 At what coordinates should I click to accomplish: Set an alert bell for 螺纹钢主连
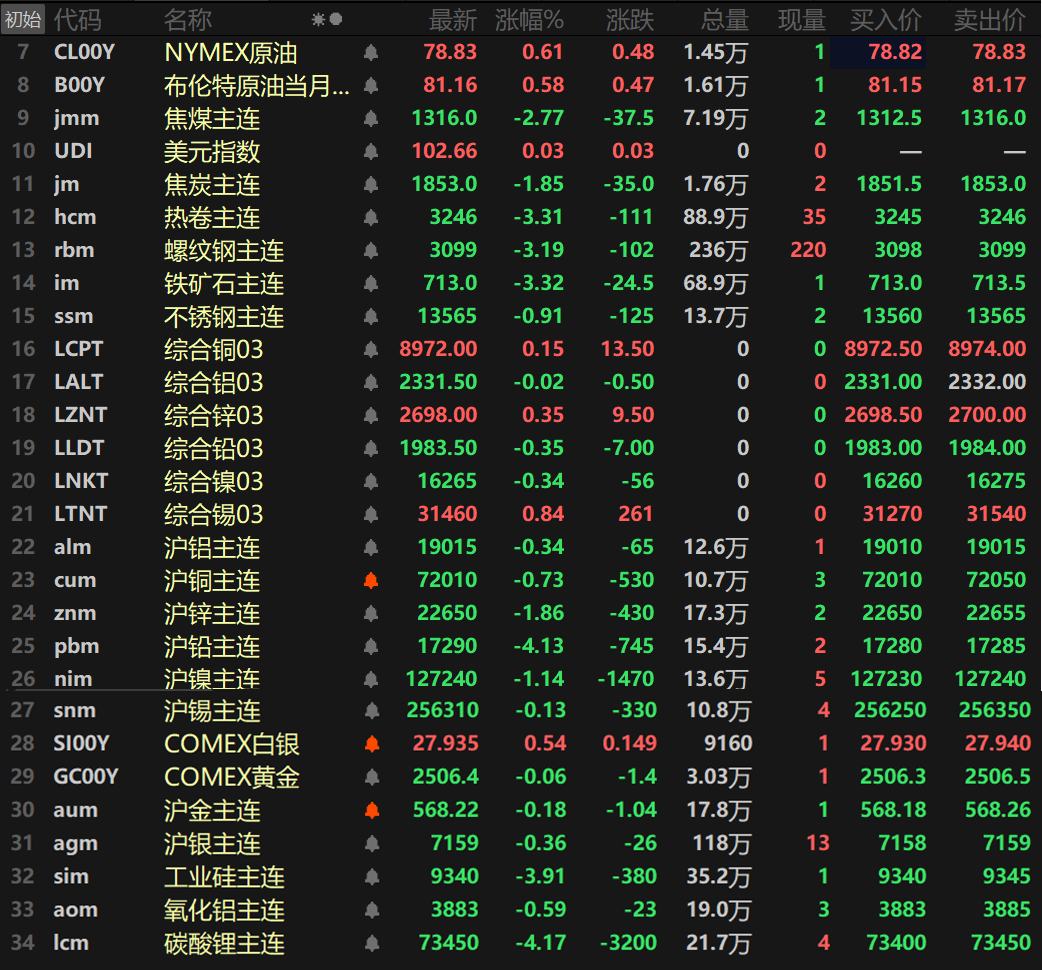(371, 251)
